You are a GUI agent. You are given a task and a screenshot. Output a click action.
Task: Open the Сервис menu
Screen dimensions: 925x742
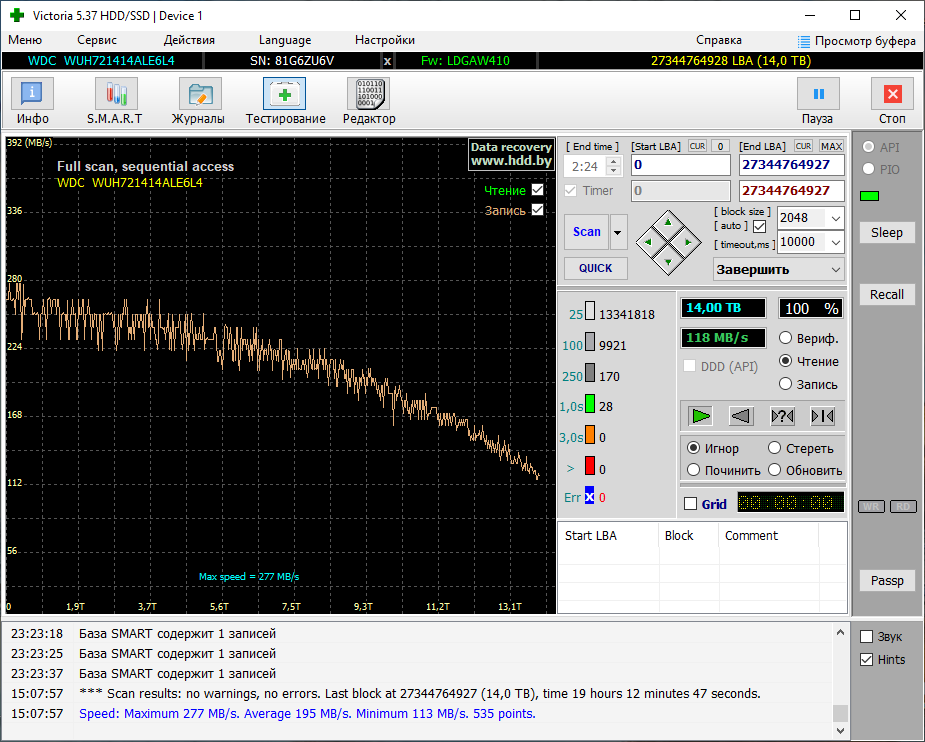click(97, 40)
